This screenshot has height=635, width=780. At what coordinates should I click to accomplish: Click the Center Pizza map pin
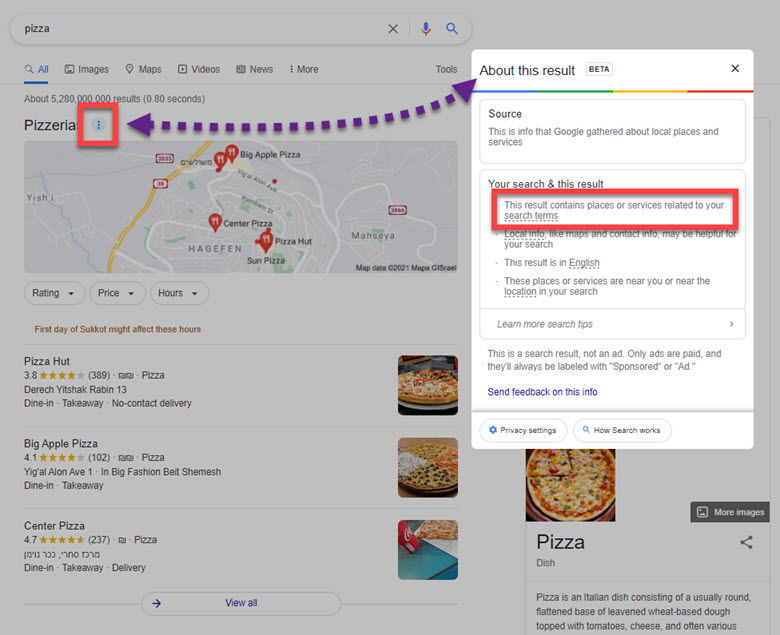click(215, 222)
